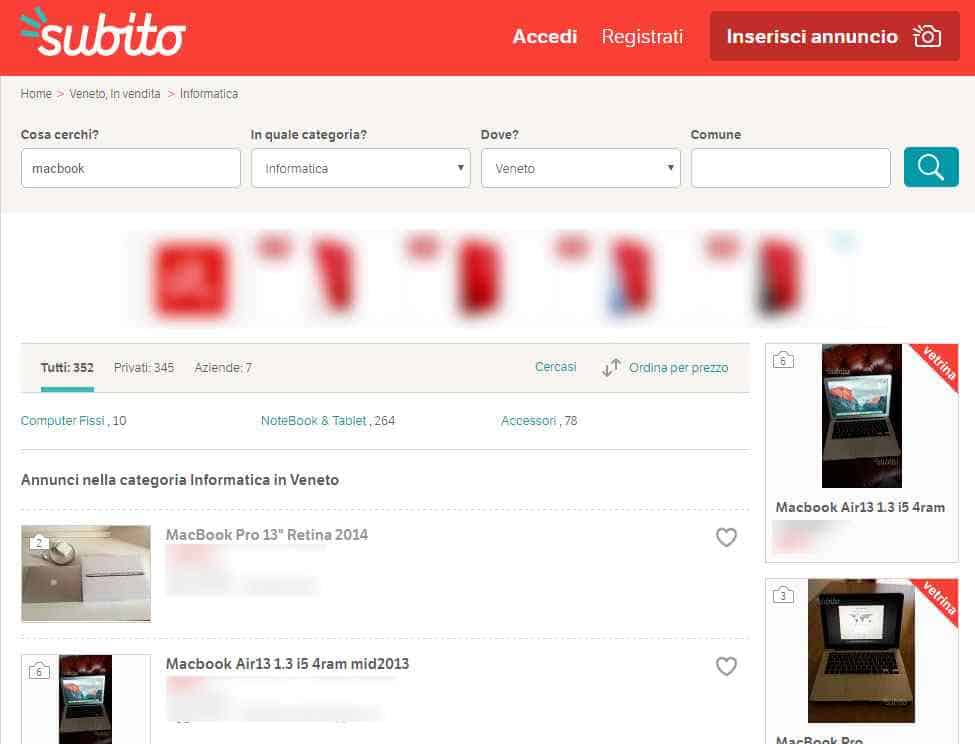The image size is (975, 744).
Task: Click the Inserisci annuncio button
Action: point(834,36)
